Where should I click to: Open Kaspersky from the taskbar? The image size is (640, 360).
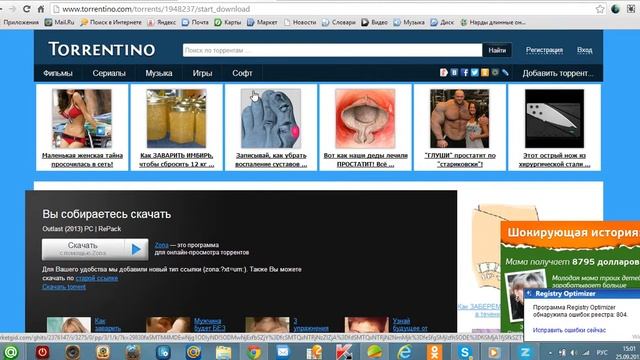pos(344,351)
